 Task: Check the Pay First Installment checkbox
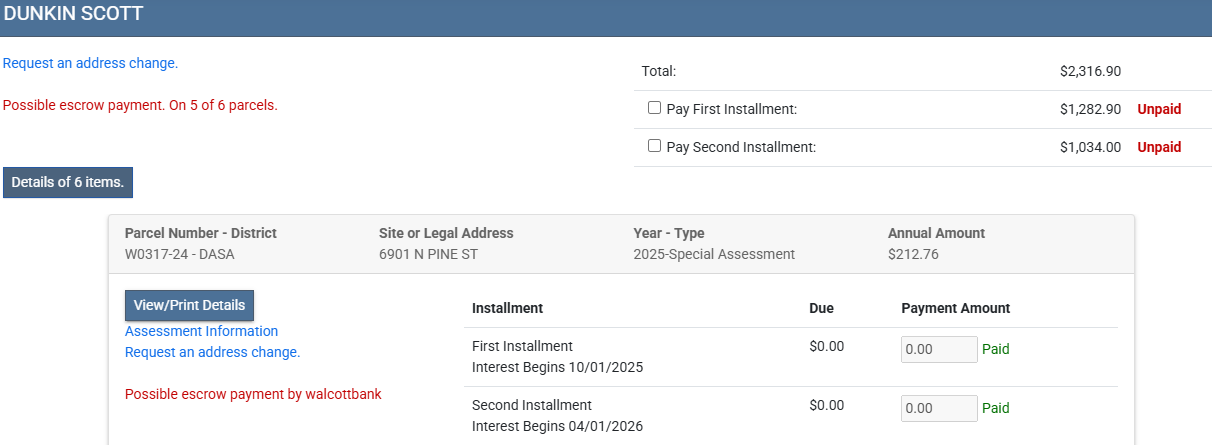pos(654,108)
